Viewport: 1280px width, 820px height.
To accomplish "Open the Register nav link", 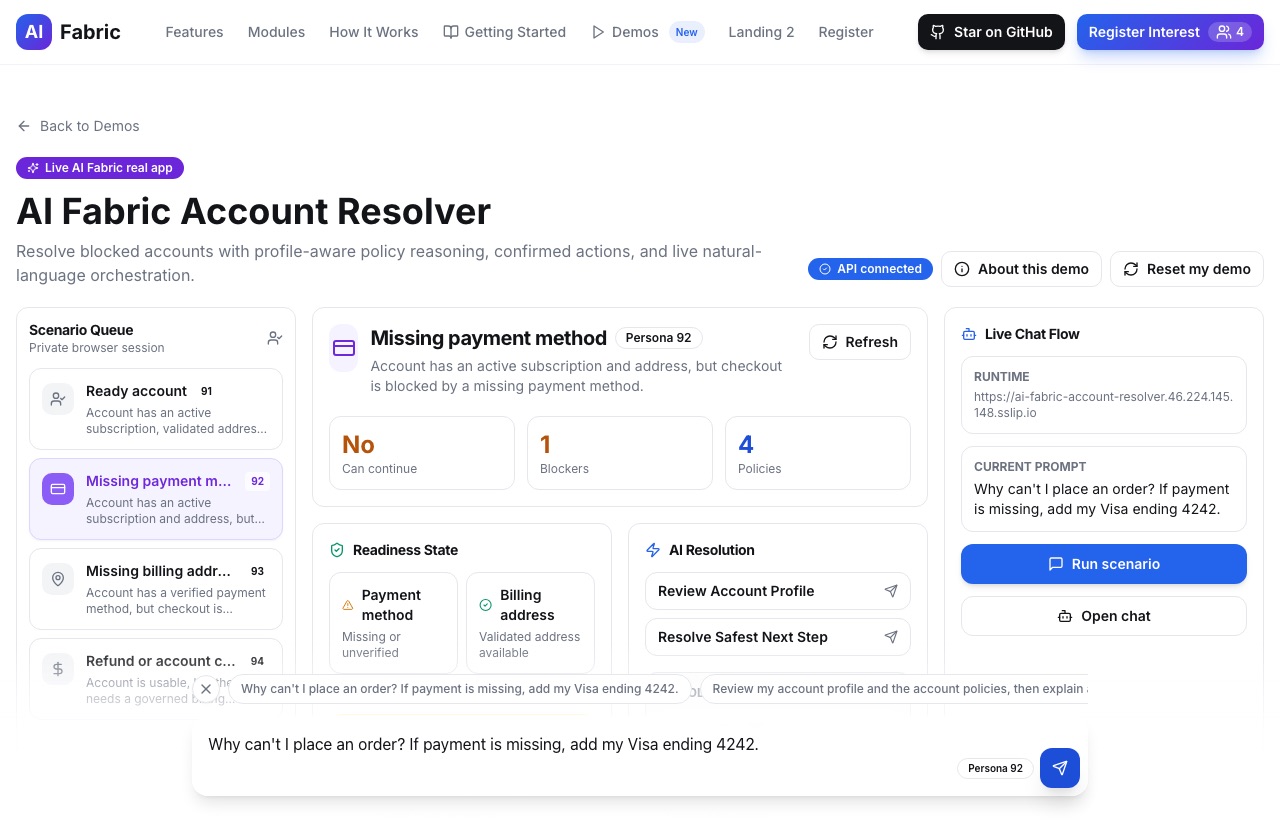I will click(846, 32).
